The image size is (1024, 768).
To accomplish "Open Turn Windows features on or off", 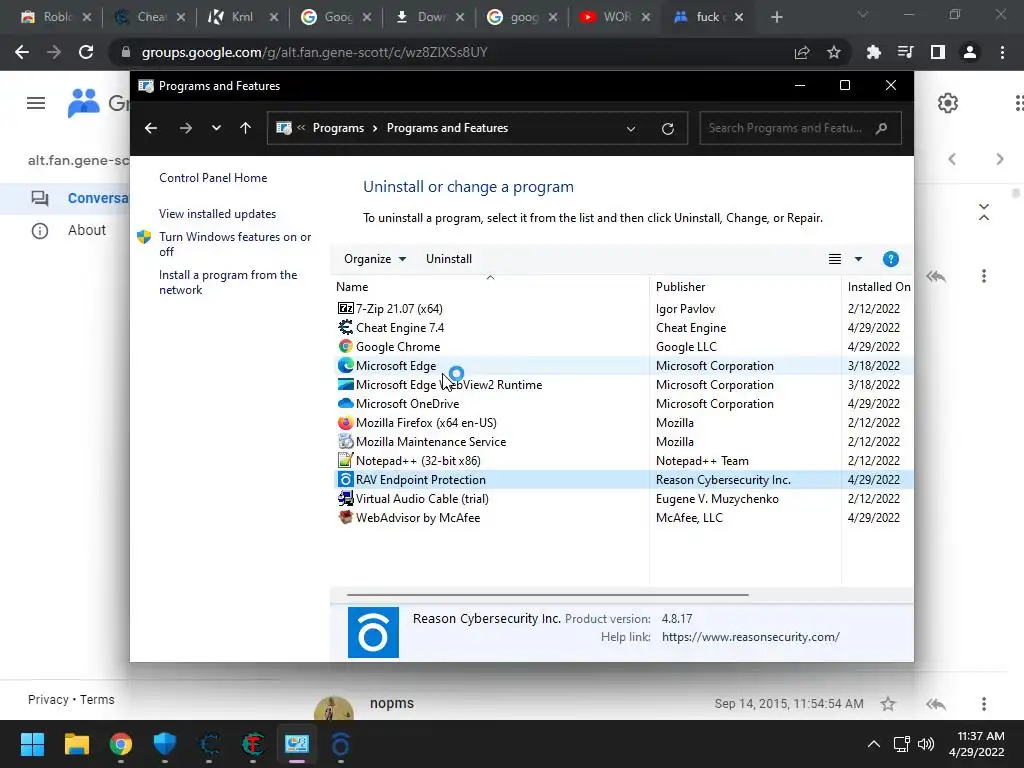I will point(235,244).
